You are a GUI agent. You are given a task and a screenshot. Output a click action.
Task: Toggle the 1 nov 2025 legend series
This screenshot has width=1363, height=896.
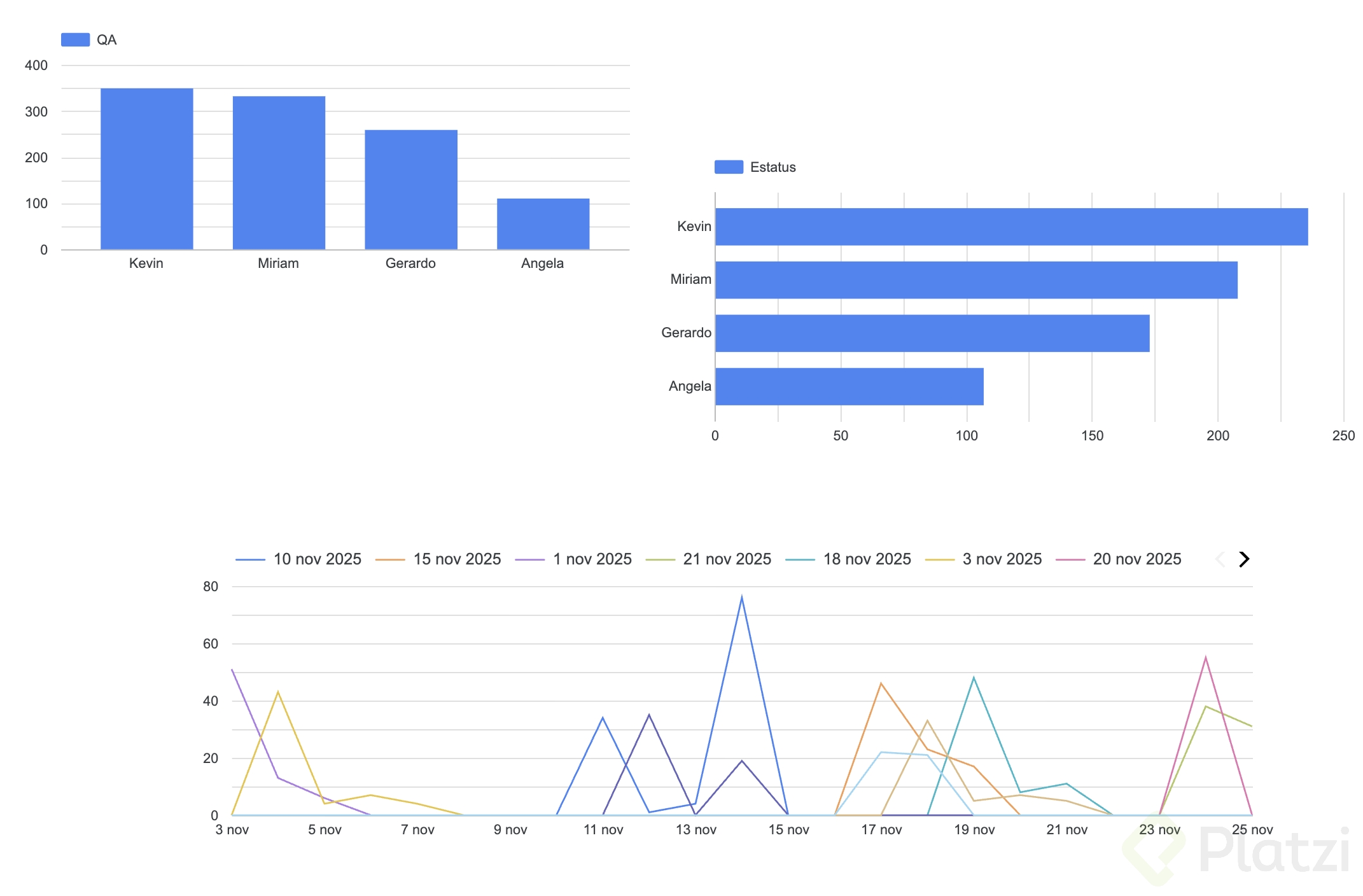(592, 559)
